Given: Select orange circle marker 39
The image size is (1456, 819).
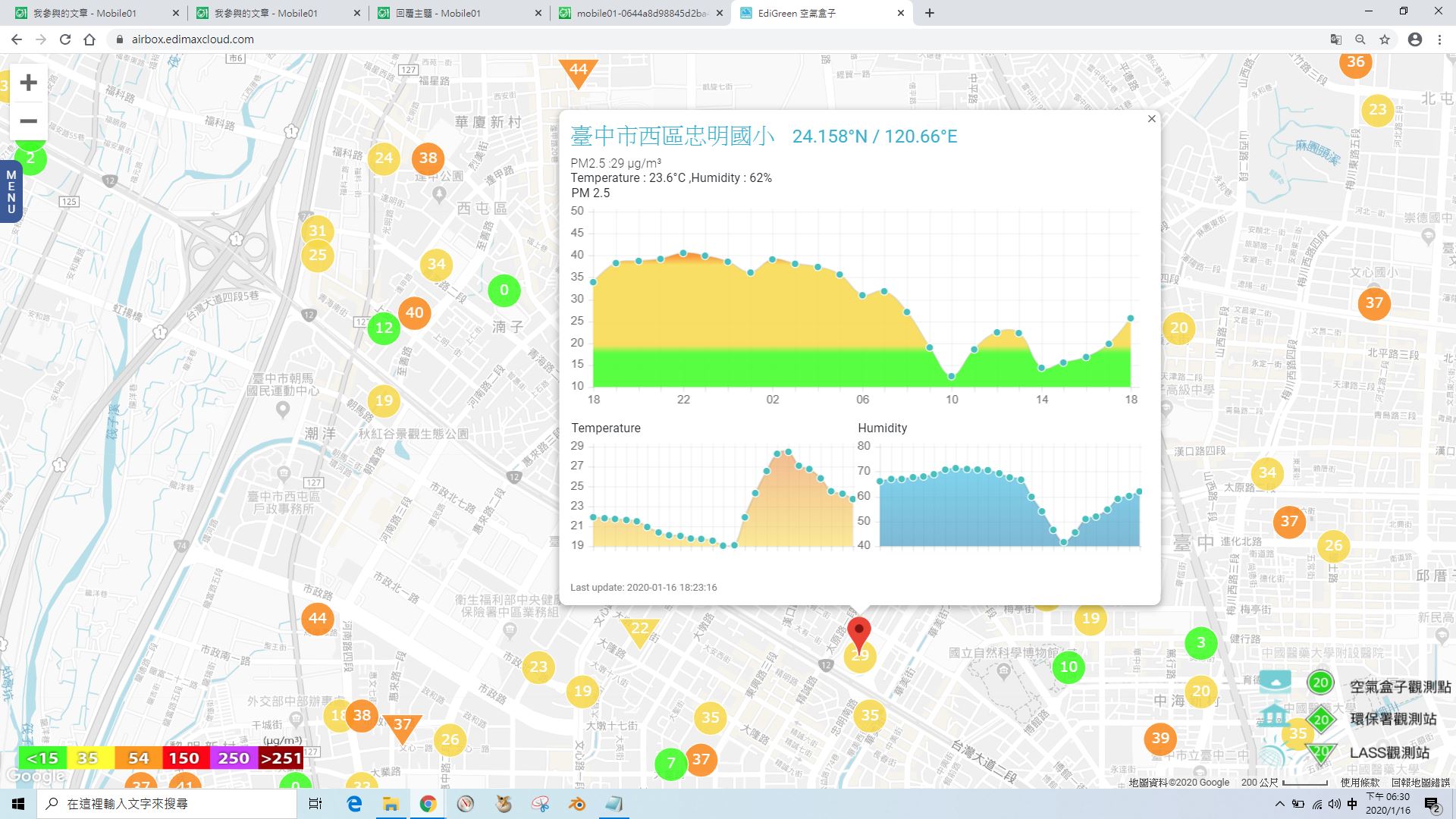Looking at the screenshot, I should (1160, 739).
